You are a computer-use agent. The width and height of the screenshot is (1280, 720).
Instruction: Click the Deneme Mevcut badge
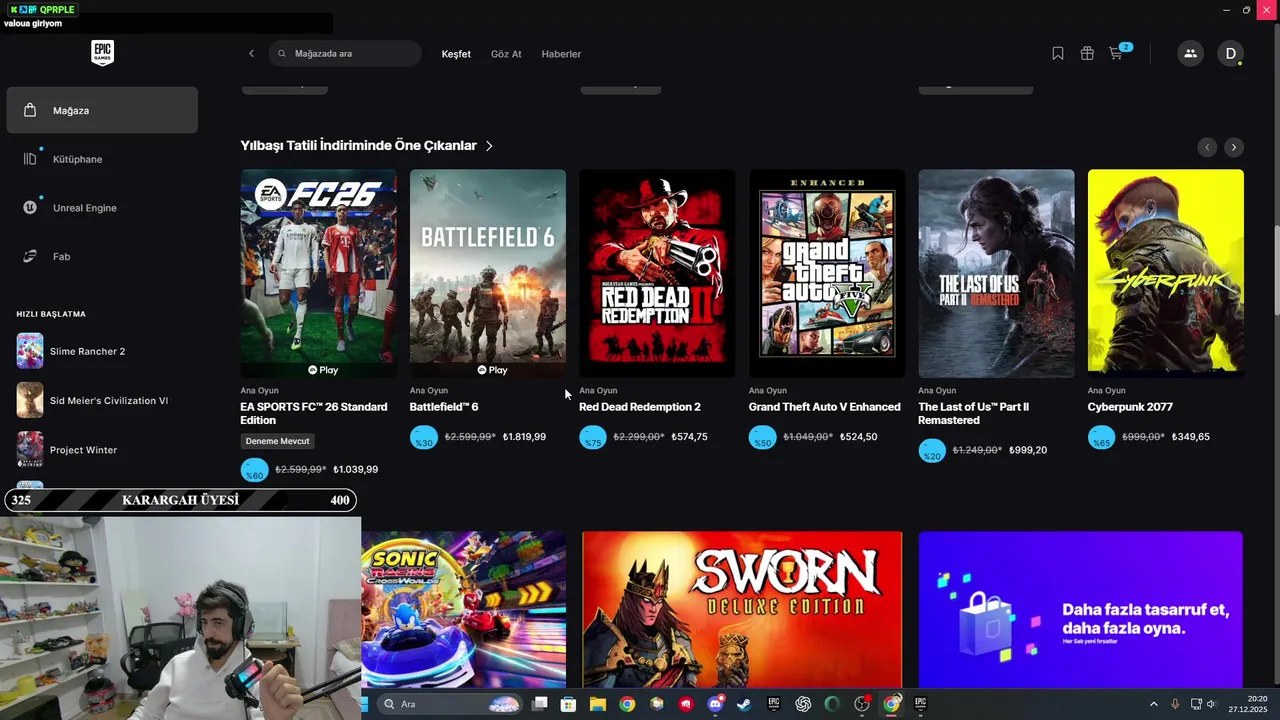[x=278, y=441]
